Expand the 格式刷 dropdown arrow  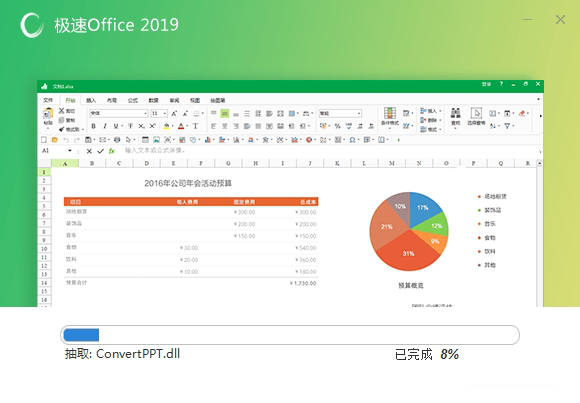tap(82, 130)
